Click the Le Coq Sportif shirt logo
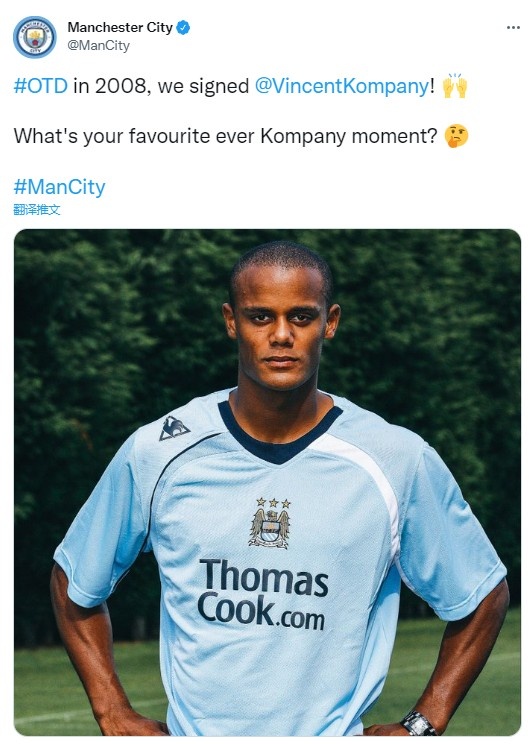 pos(174,428)
